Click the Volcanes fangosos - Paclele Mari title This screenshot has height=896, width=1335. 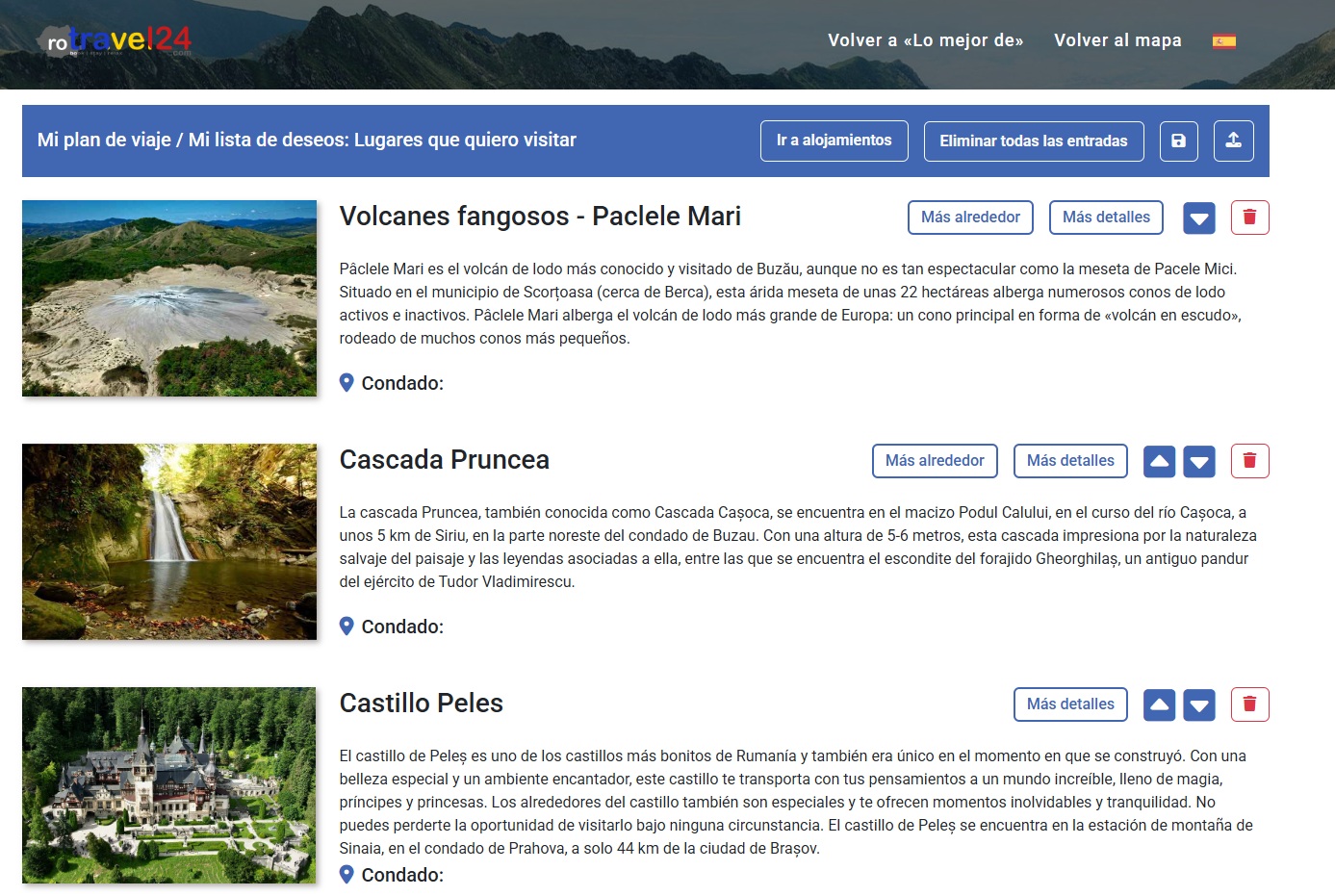540,217
